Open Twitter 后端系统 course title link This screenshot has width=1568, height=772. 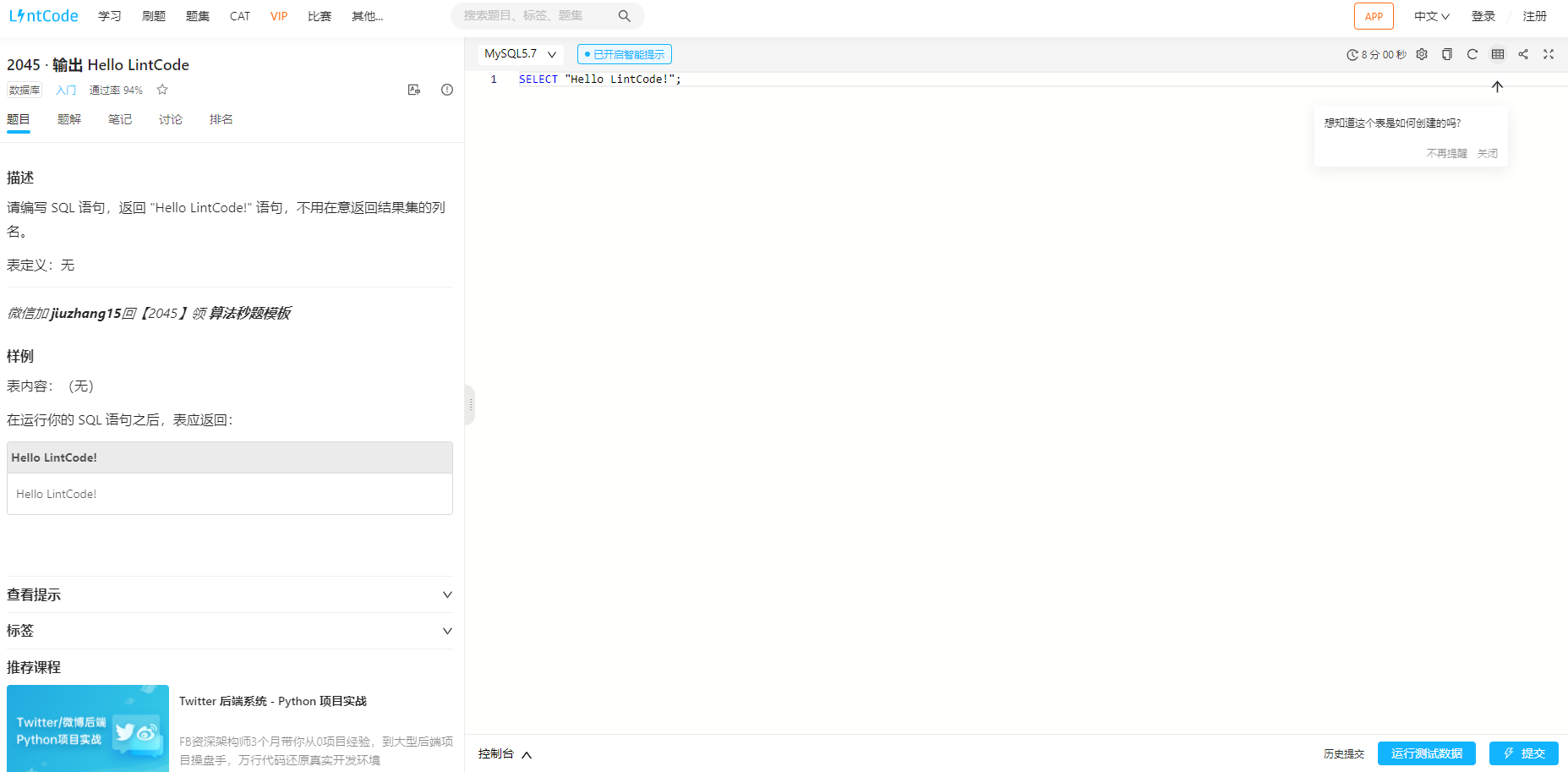273,701
